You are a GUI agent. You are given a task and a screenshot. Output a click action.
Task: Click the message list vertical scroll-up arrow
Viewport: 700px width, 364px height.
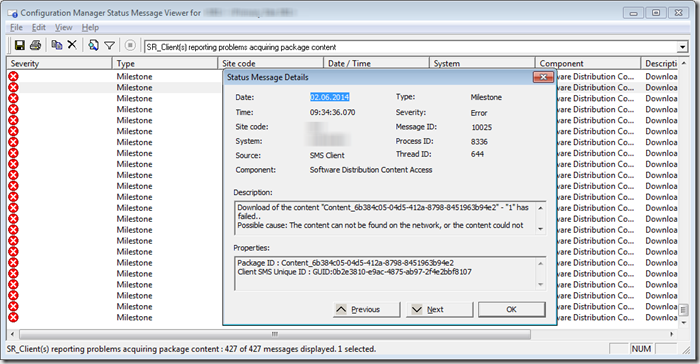[x=683, y=63]
